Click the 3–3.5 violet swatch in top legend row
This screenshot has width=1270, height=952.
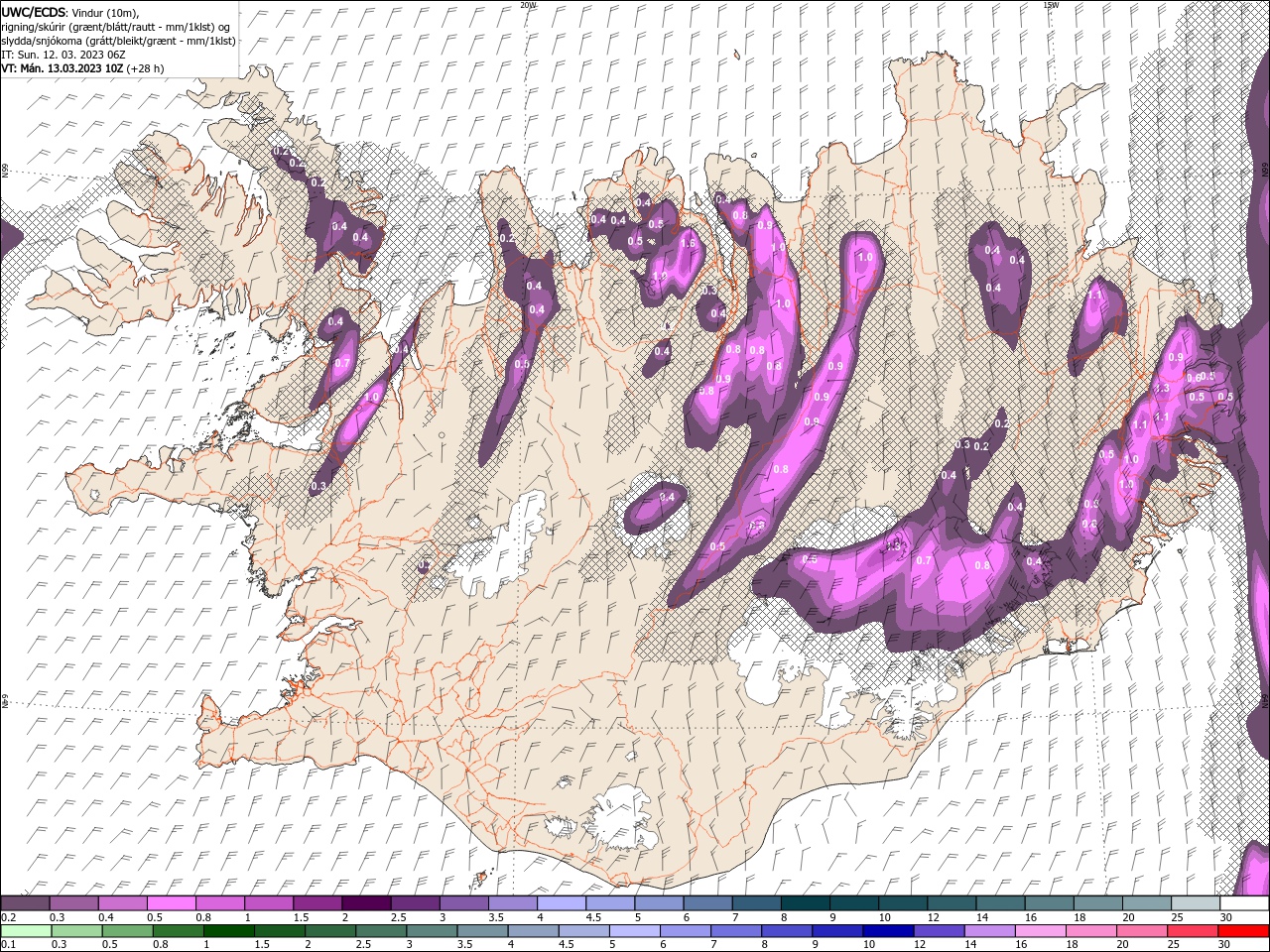coord(464,903)
